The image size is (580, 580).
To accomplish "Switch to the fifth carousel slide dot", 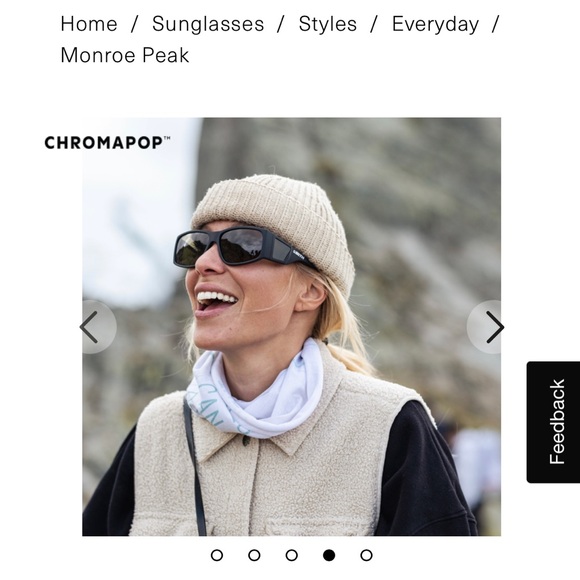I will (x=366, y=555).
